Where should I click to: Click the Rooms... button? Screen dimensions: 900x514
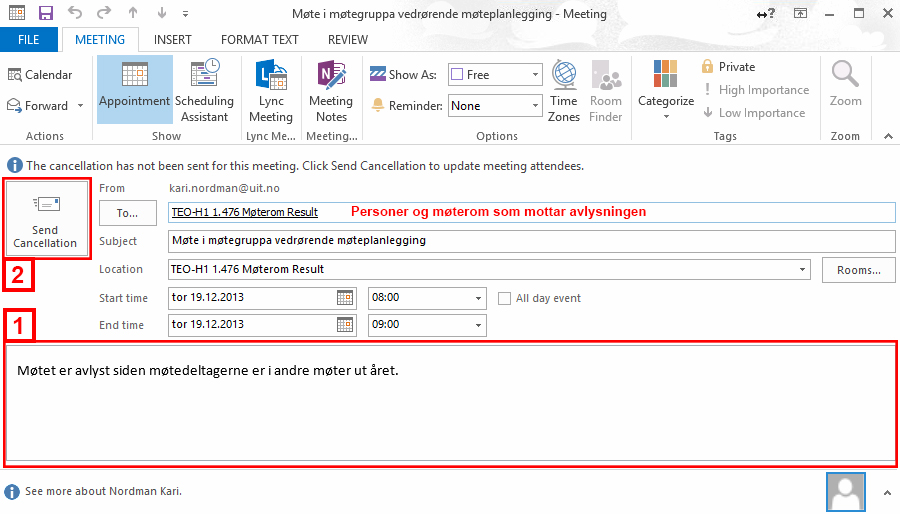[x=858, y=270]
